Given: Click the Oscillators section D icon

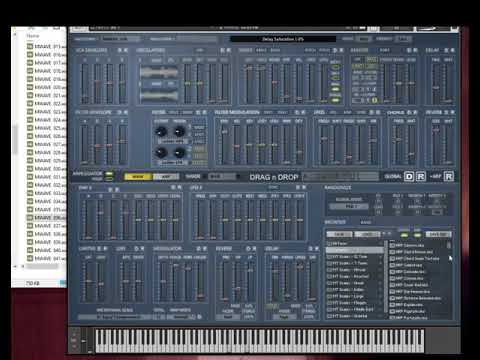Looking at the screenshot, I should [223, 50].
